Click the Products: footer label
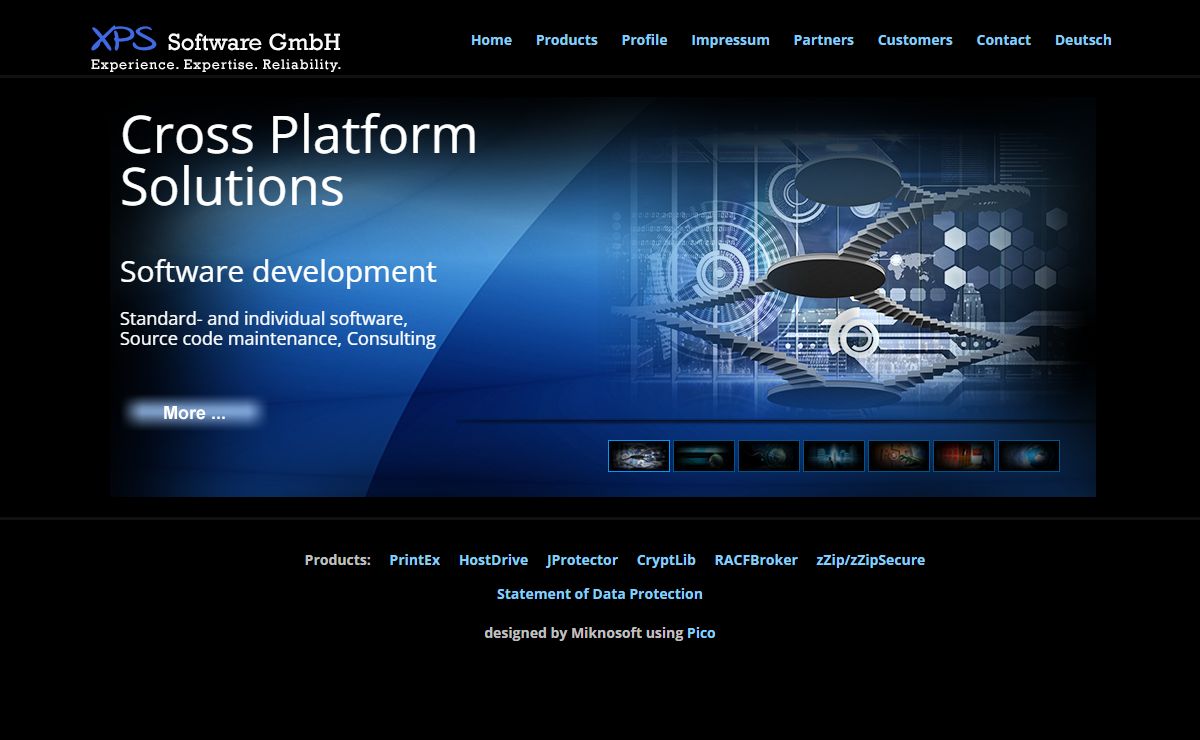 click(x=338, y=560)
